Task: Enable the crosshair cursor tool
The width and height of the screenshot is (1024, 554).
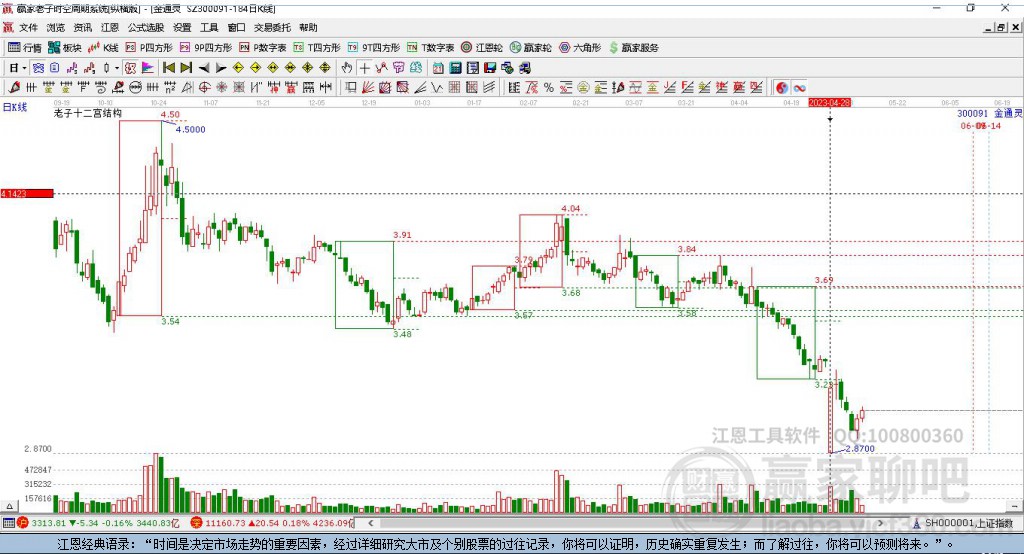Action: pos(364,68)
